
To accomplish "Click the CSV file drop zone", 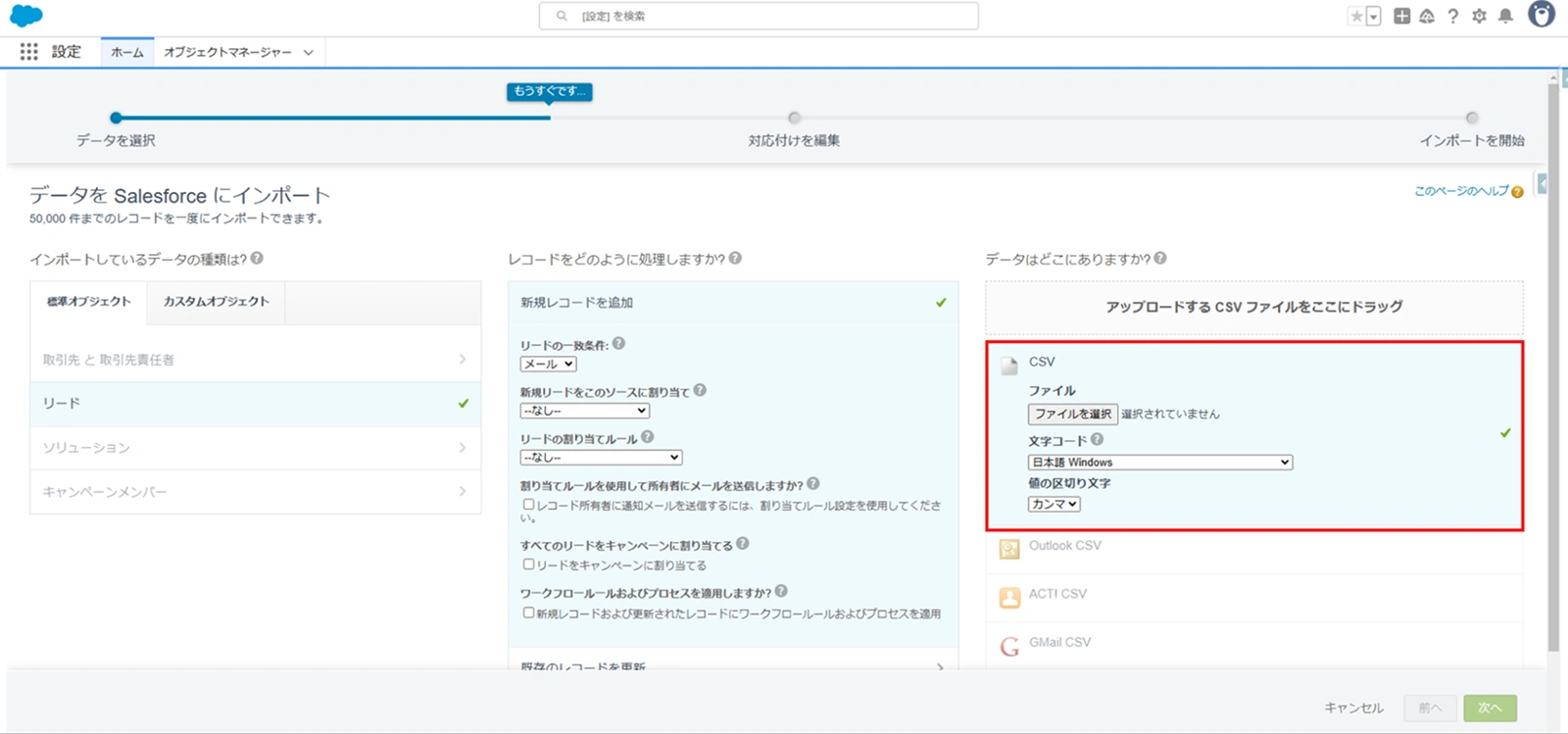I will [x=1254, y=308].
